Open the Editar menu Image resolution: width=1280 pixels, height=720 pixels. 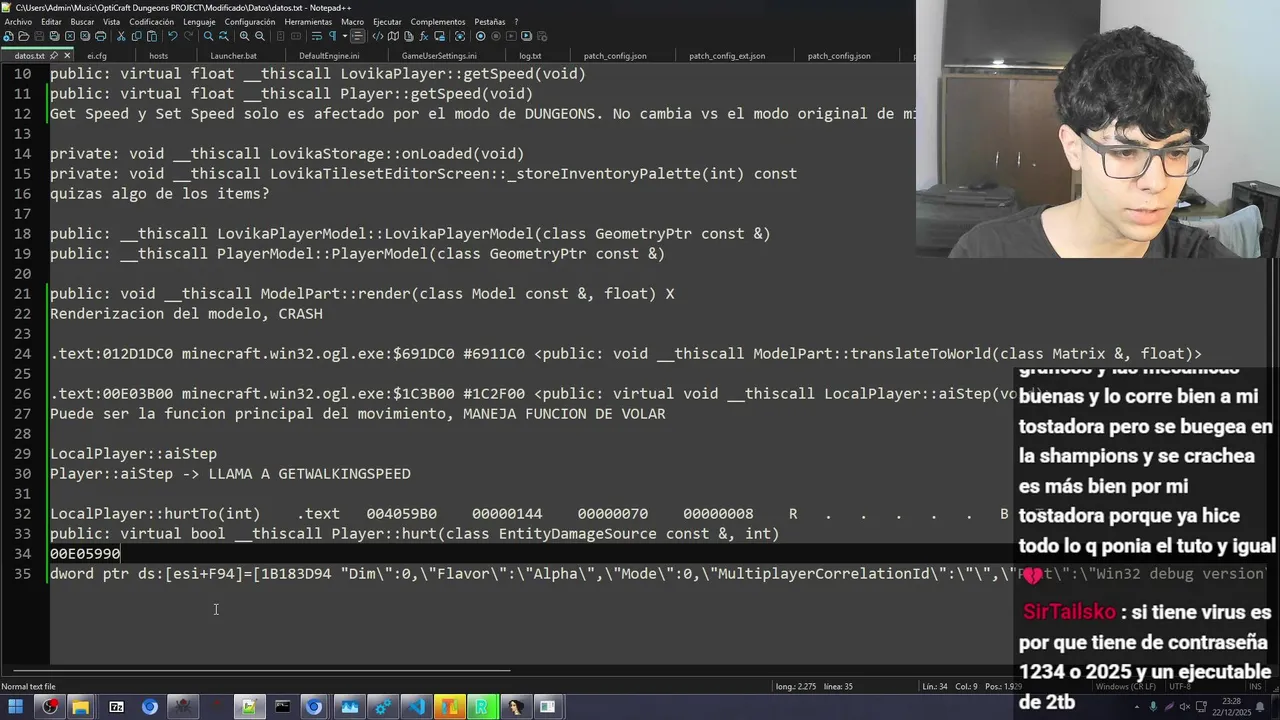tap(51, 22)
